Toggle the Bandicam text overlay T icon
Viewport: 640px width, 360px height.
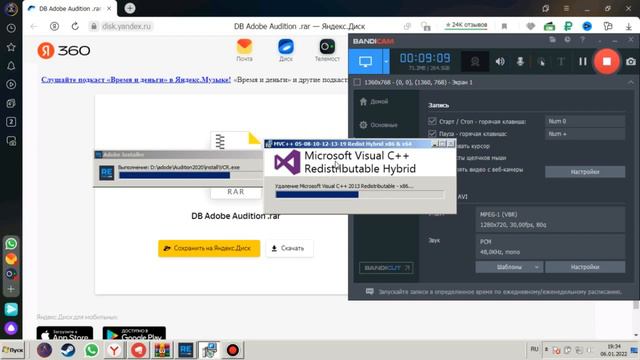point(561,62)
